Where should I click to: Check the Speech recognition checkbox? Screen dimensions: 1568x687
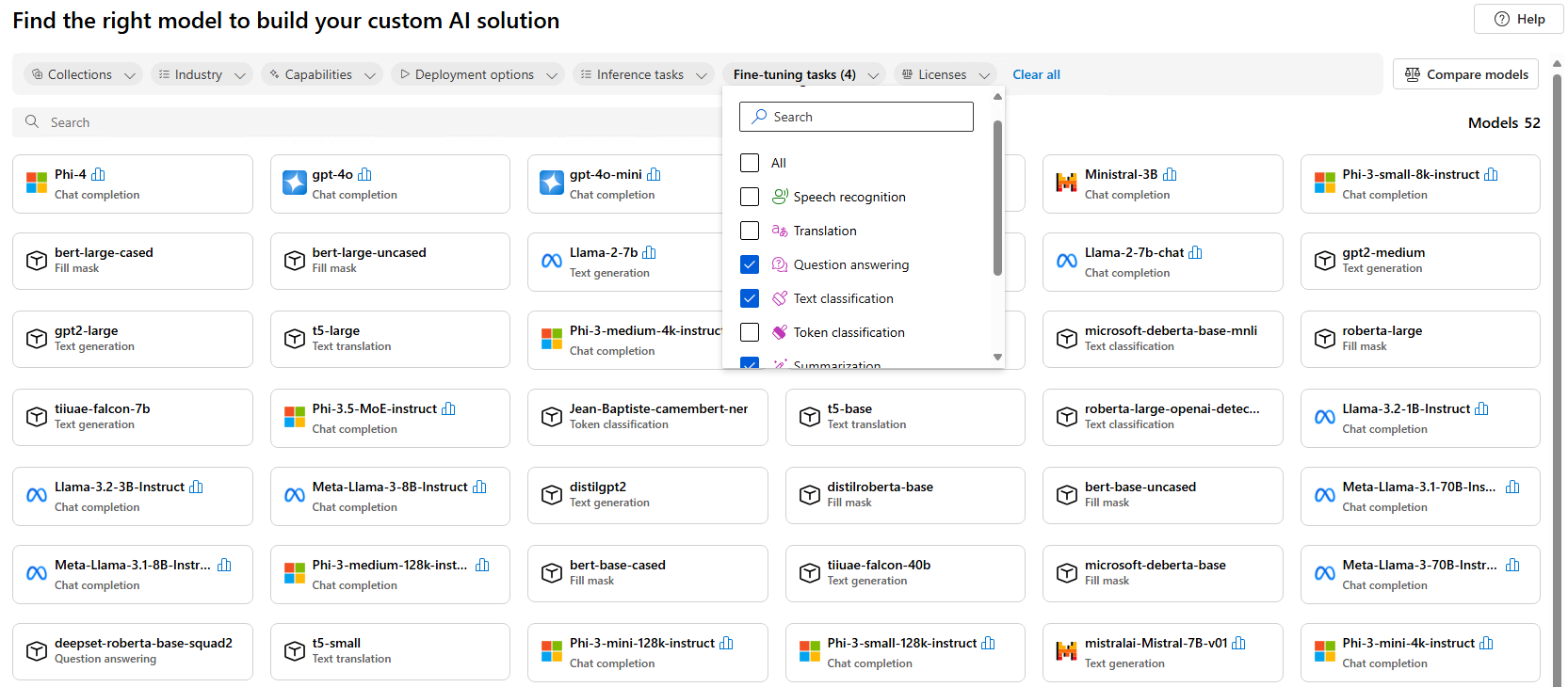pos(750,197)
